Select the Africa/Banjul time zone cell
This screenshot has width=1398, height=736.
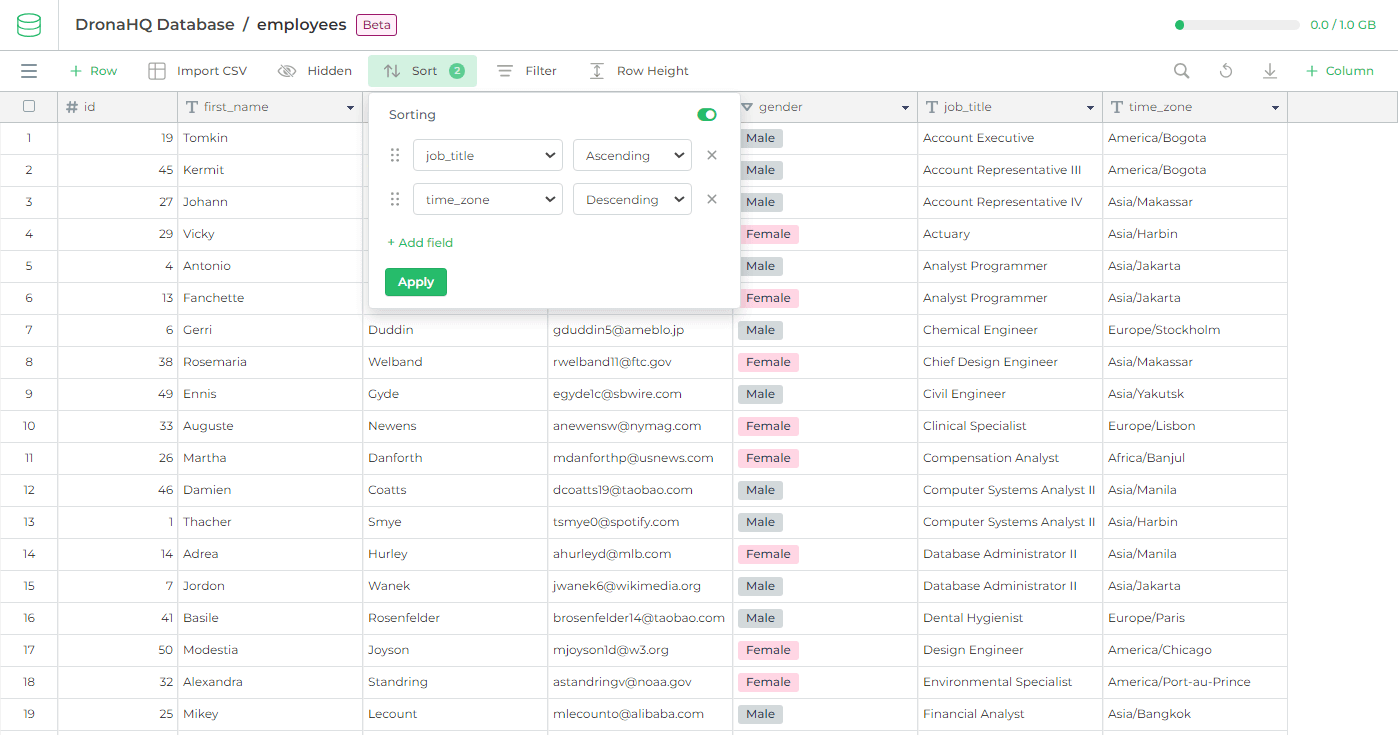pyautogui.click(x=1195, y=458)
